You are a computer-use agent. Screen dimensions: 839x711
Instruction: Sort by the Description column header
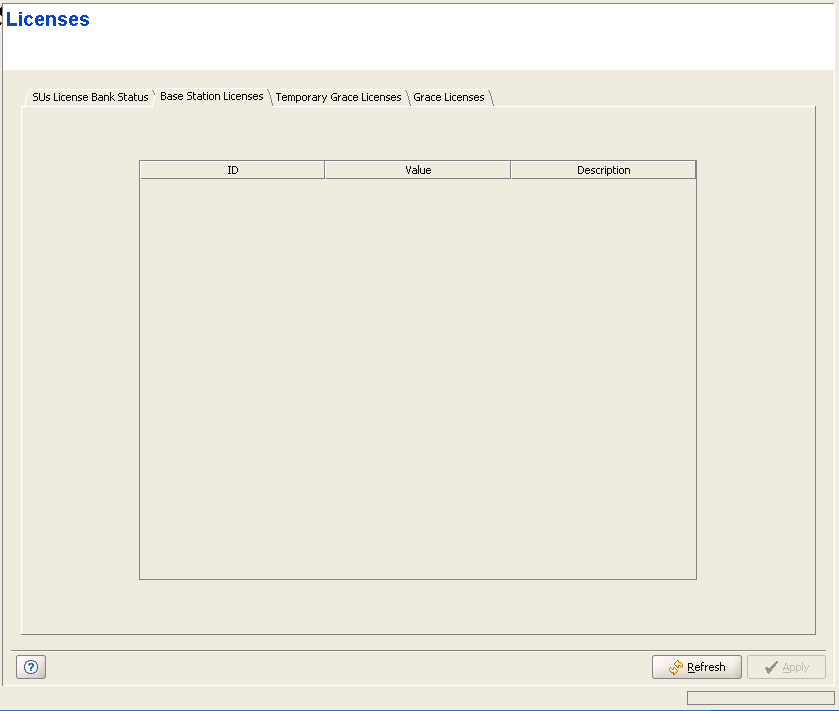603,170
